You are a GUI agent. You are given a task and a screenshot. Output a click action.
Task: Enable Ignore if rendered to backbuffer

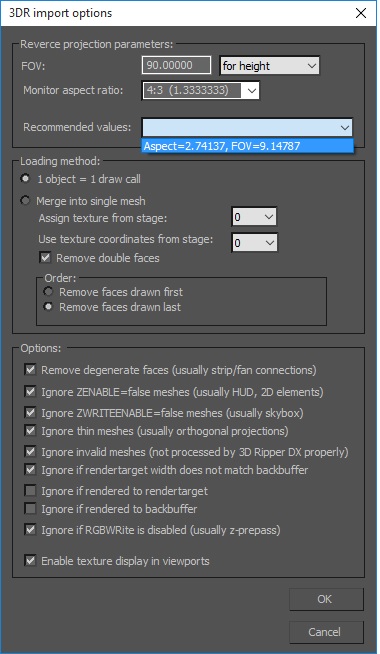(30, 508)
